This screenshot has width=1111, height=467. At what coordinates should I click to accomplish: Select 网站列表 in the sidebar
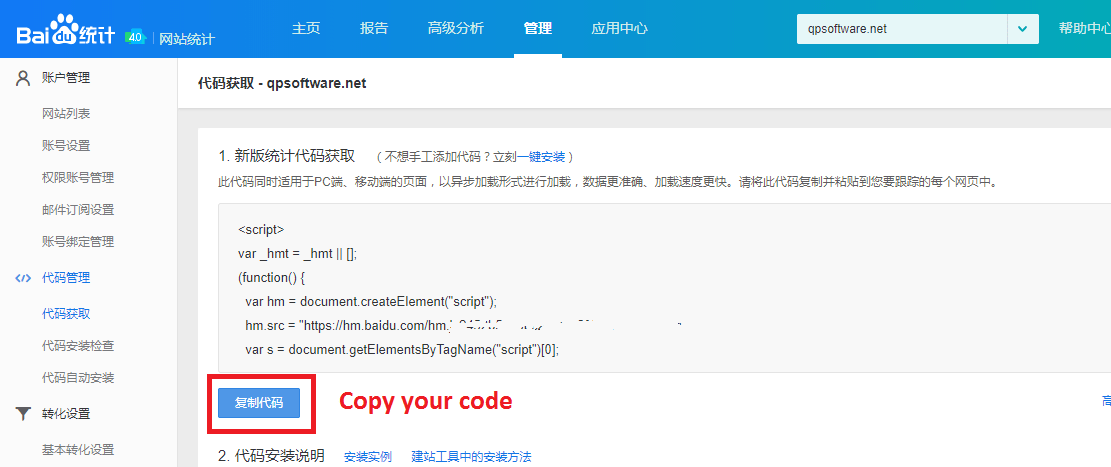66,113
